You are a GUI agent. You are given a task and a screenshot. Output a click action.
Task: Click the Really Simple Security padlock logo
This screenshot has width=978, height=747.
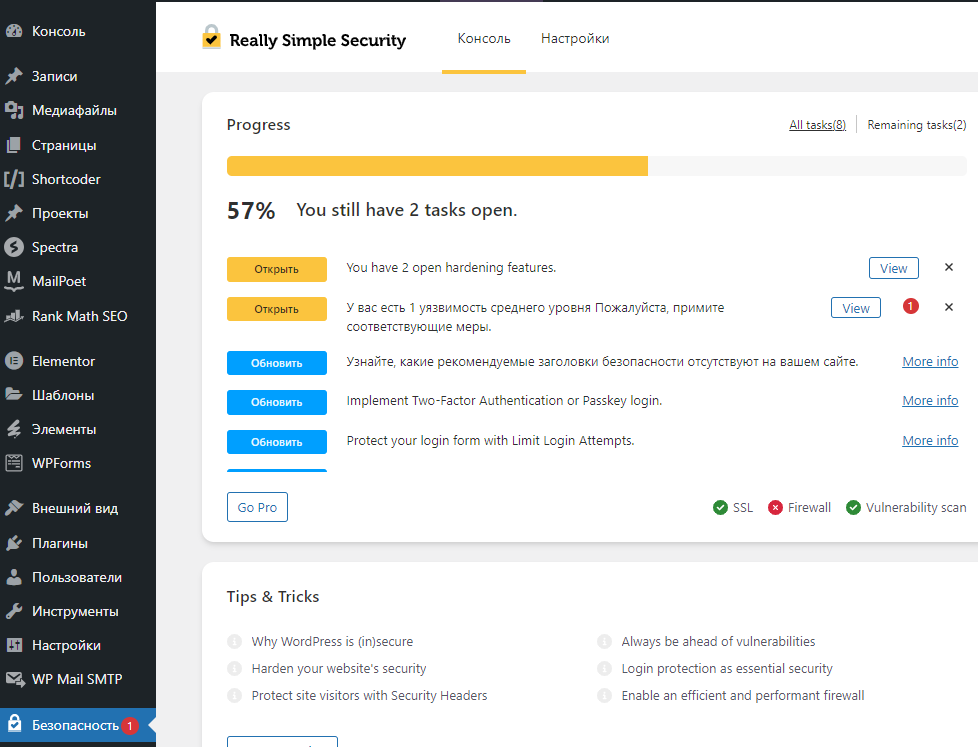(211, 37)
